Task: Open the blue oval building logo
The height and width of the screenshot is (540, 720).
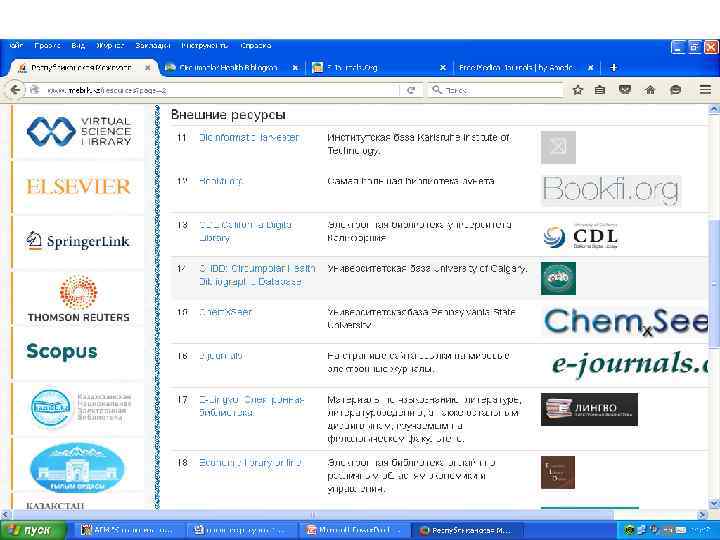Action: coord(77,467)
